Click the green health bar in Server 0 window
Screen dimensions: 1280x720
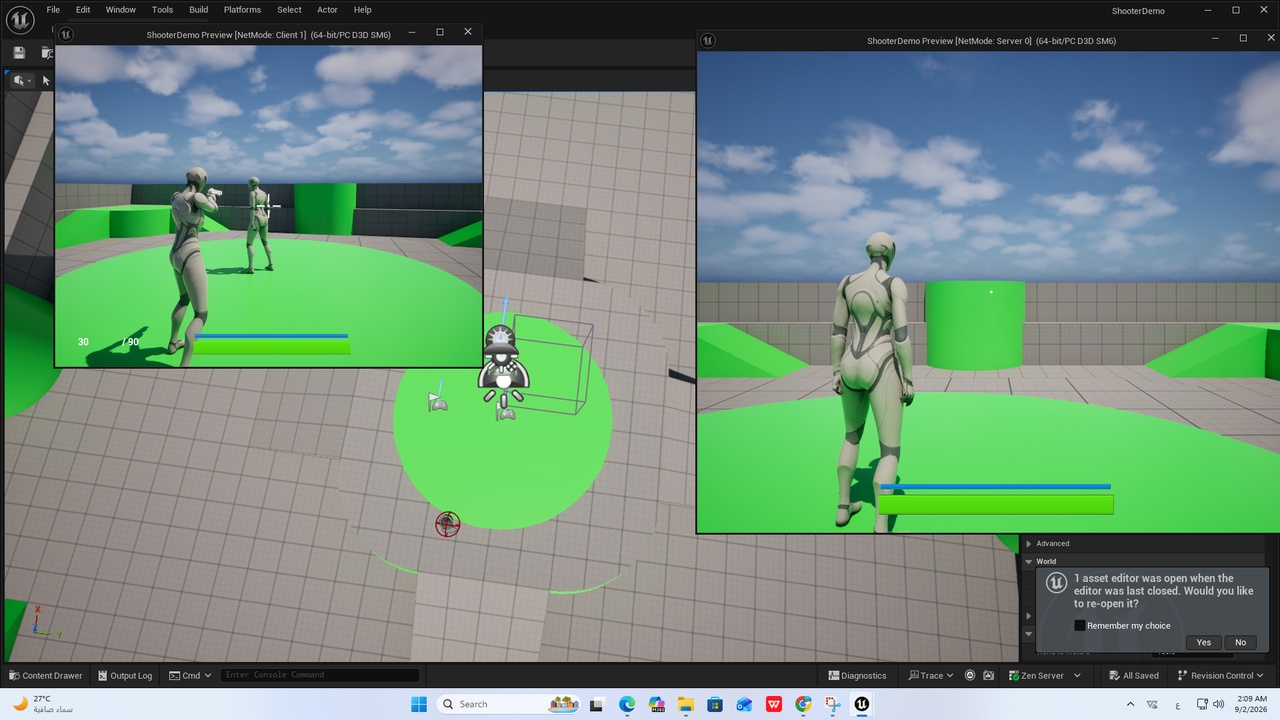coord(996,504)
